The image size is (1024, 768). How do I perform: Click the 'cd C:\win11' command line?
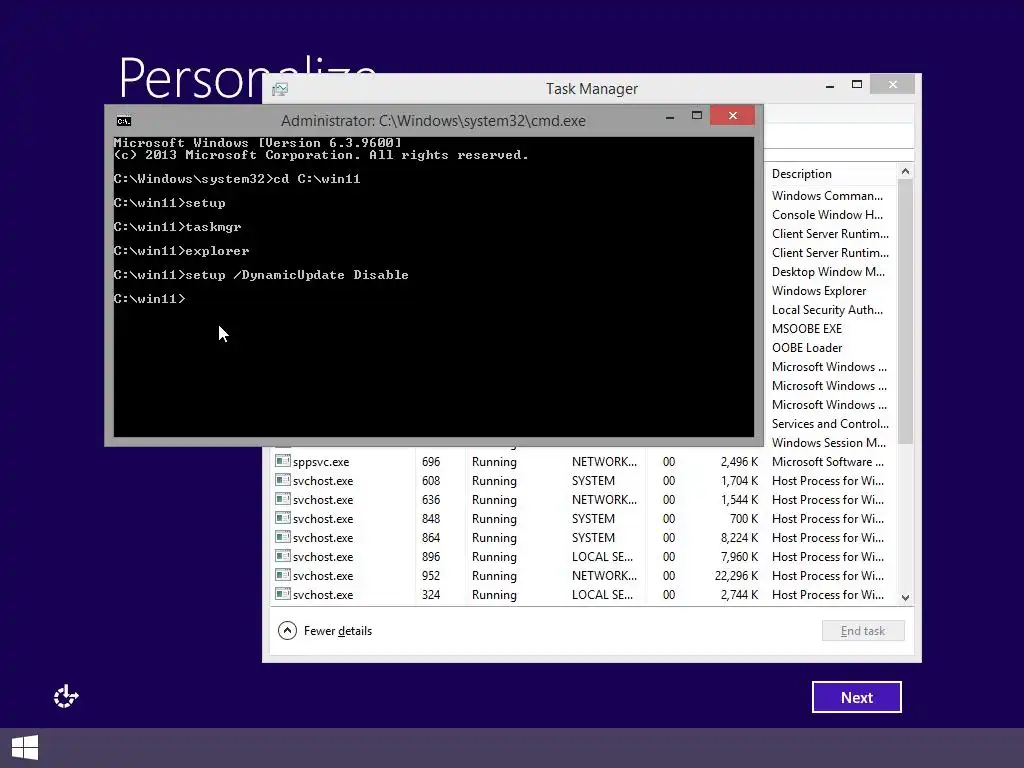pos(236,179)
